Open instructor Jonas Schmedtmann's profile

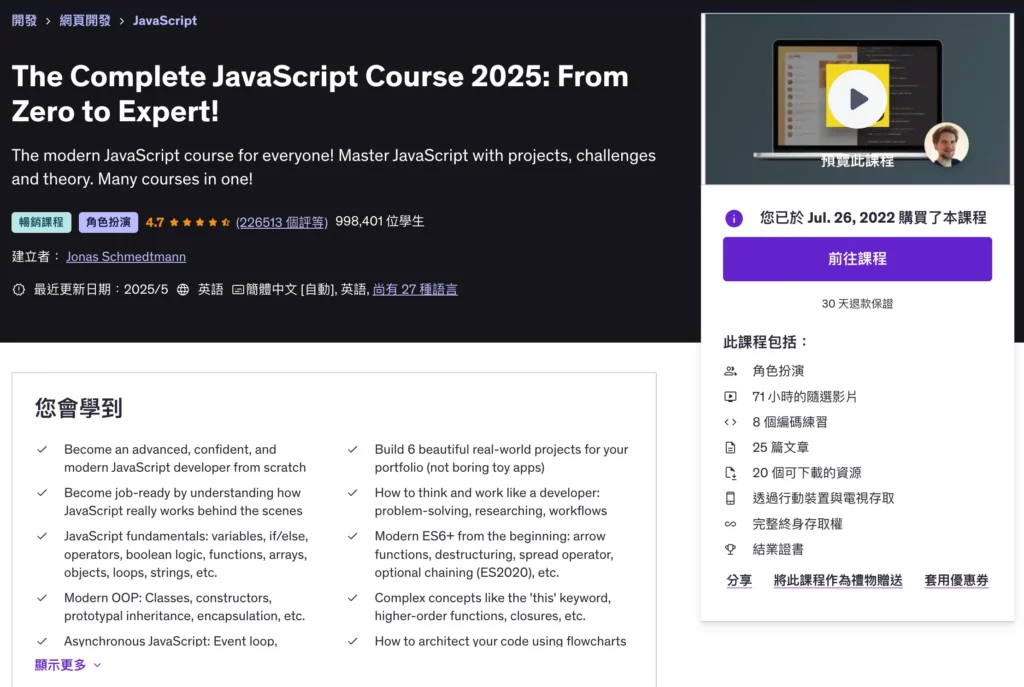126,257
